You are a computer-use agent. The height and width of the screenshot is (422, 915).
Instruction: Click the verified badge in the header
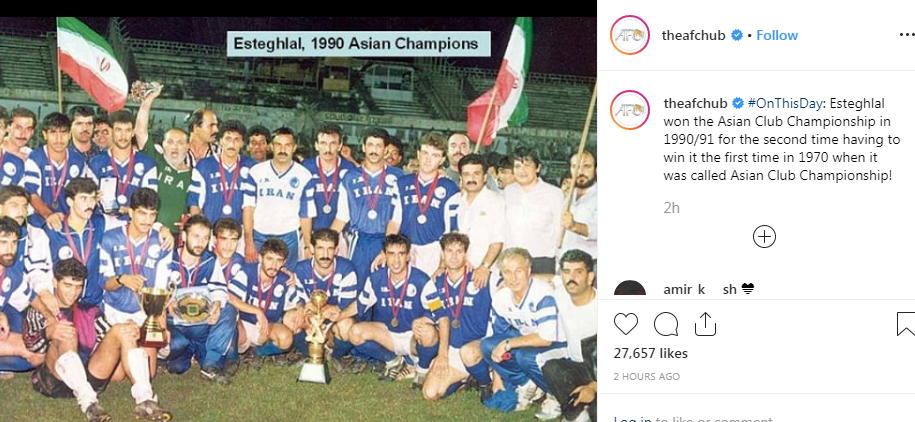(x=737, y=35)
